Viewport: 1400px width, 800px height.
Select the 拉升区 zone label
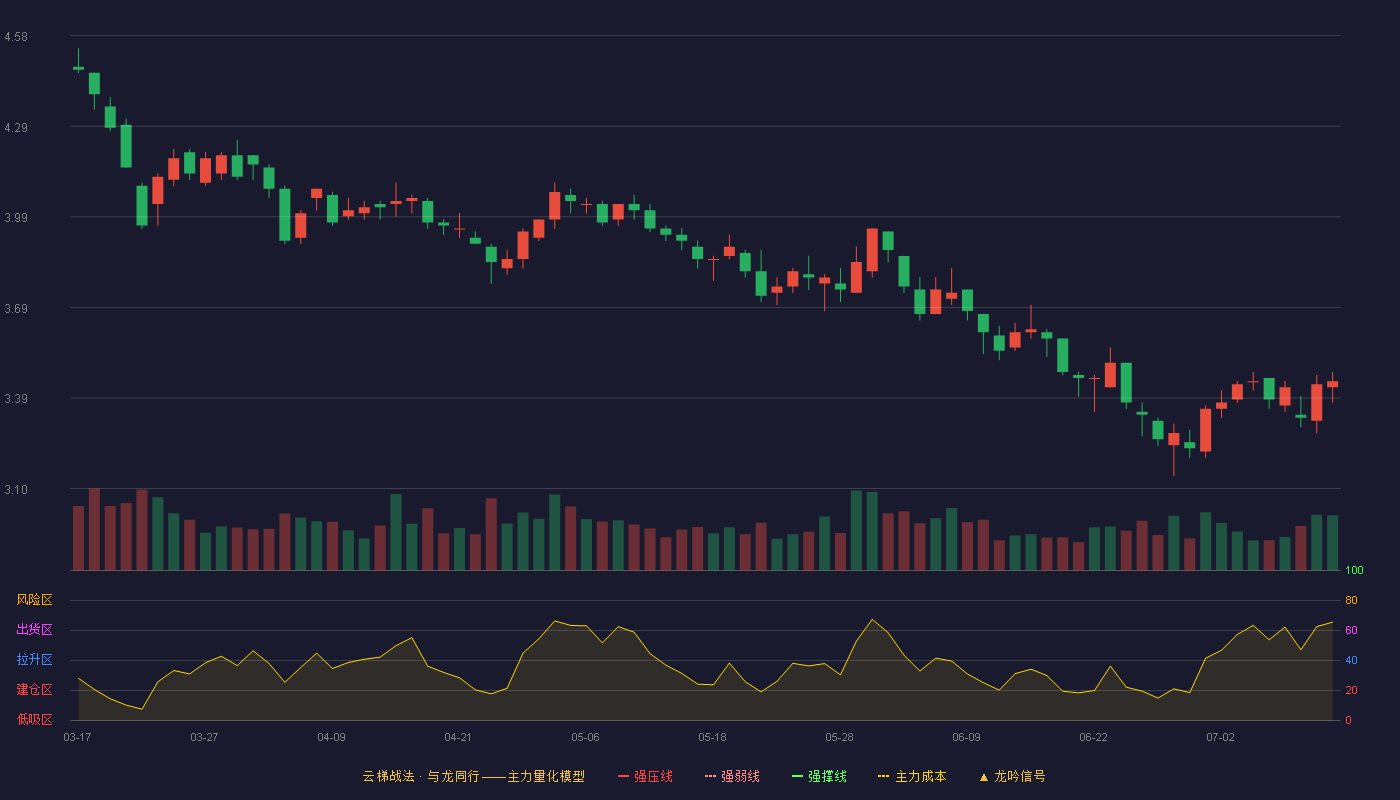tap(34, 660)
